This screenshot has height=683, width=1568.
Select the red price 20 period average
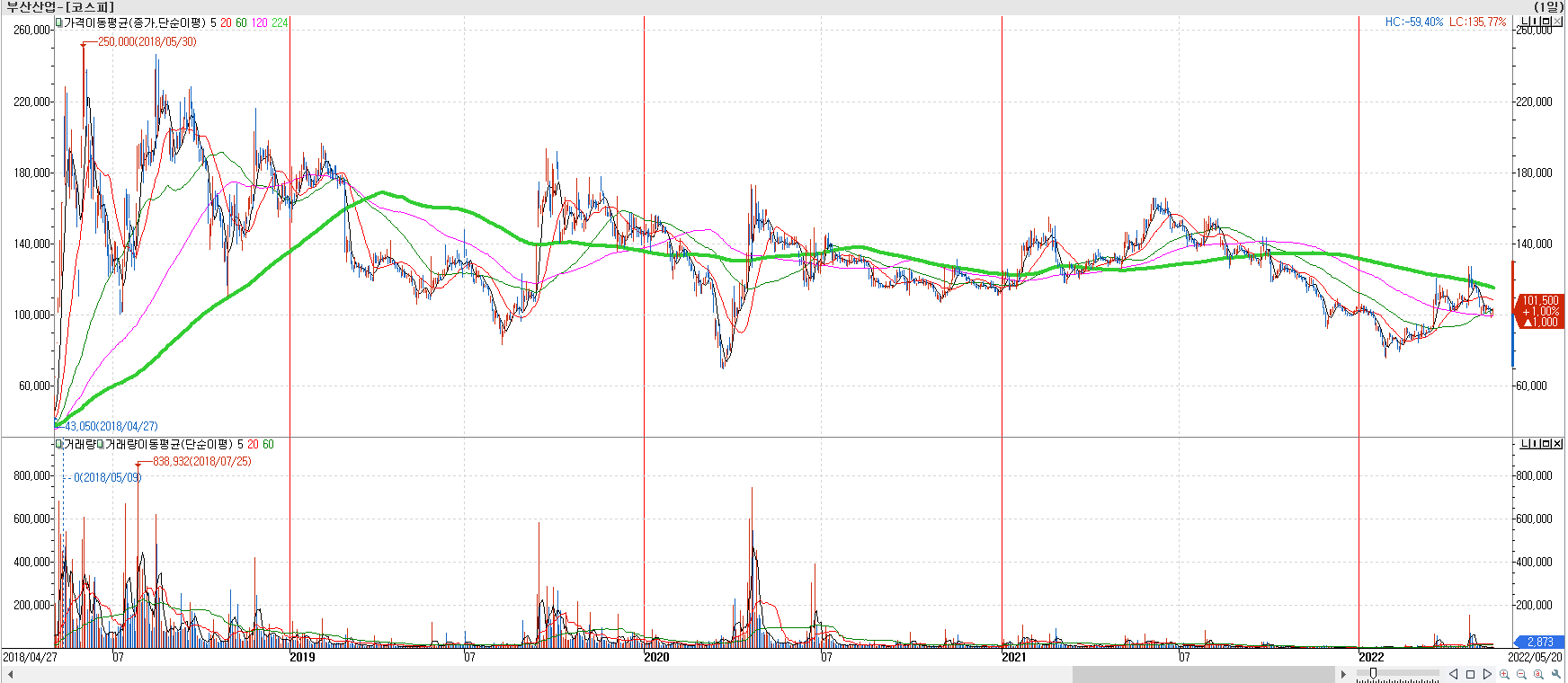point(226,22)
